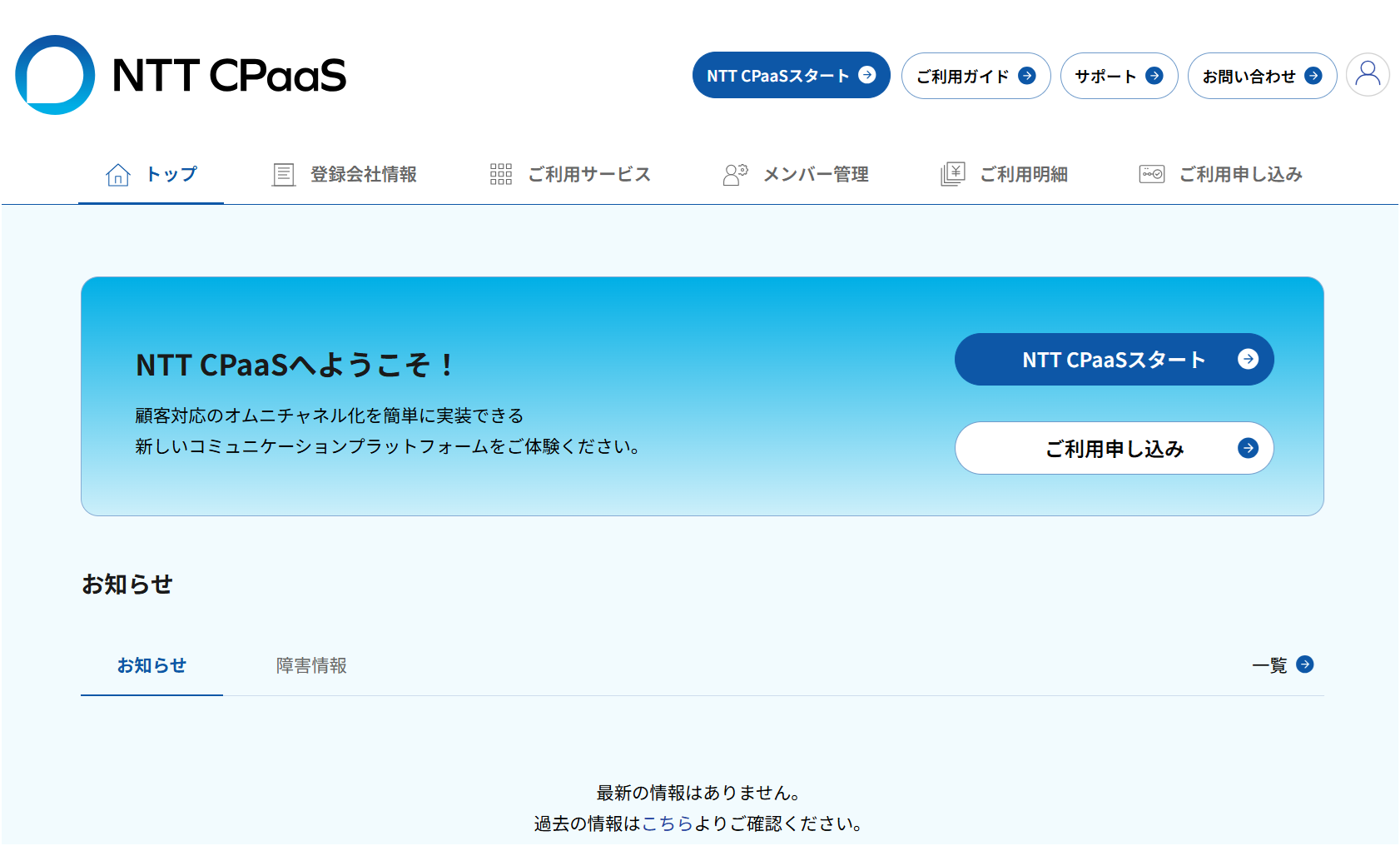Click the 顧客対応のオムニチャネル化を簡単に実装できる text
The width and height of the screenshot is (1400, 846).
(x=330, y=416)
